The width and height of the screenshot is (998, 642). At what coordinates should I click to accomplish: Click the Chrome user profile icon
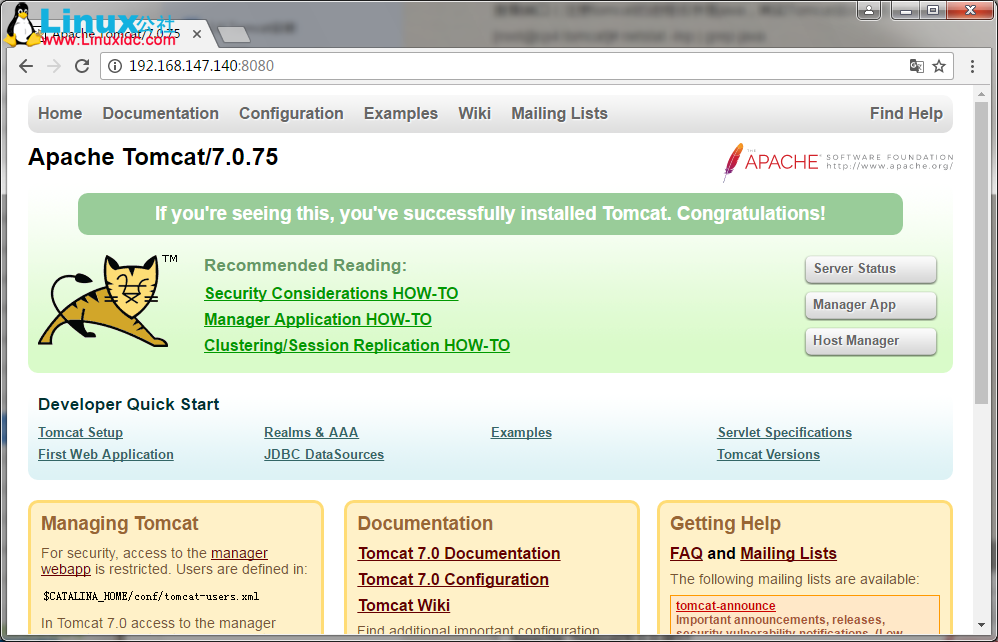click(870, 11)
